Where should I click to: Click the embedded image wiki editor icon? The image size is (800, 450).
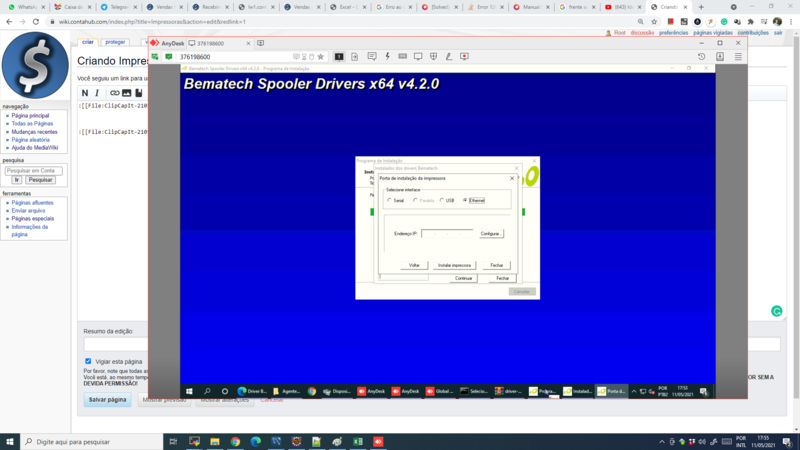pos(126,93)
